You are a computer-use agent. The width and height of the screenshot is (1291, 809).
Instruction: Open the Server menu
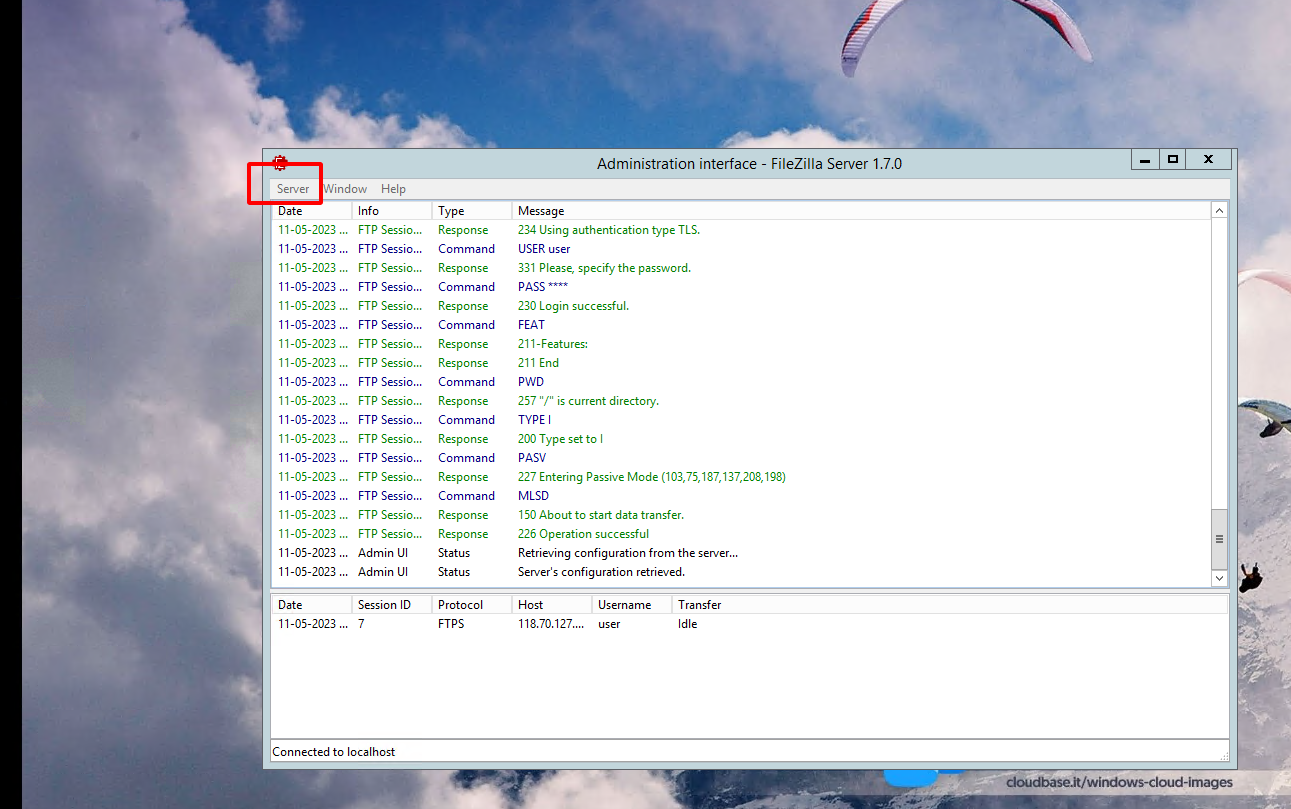[x=292, y=188]
